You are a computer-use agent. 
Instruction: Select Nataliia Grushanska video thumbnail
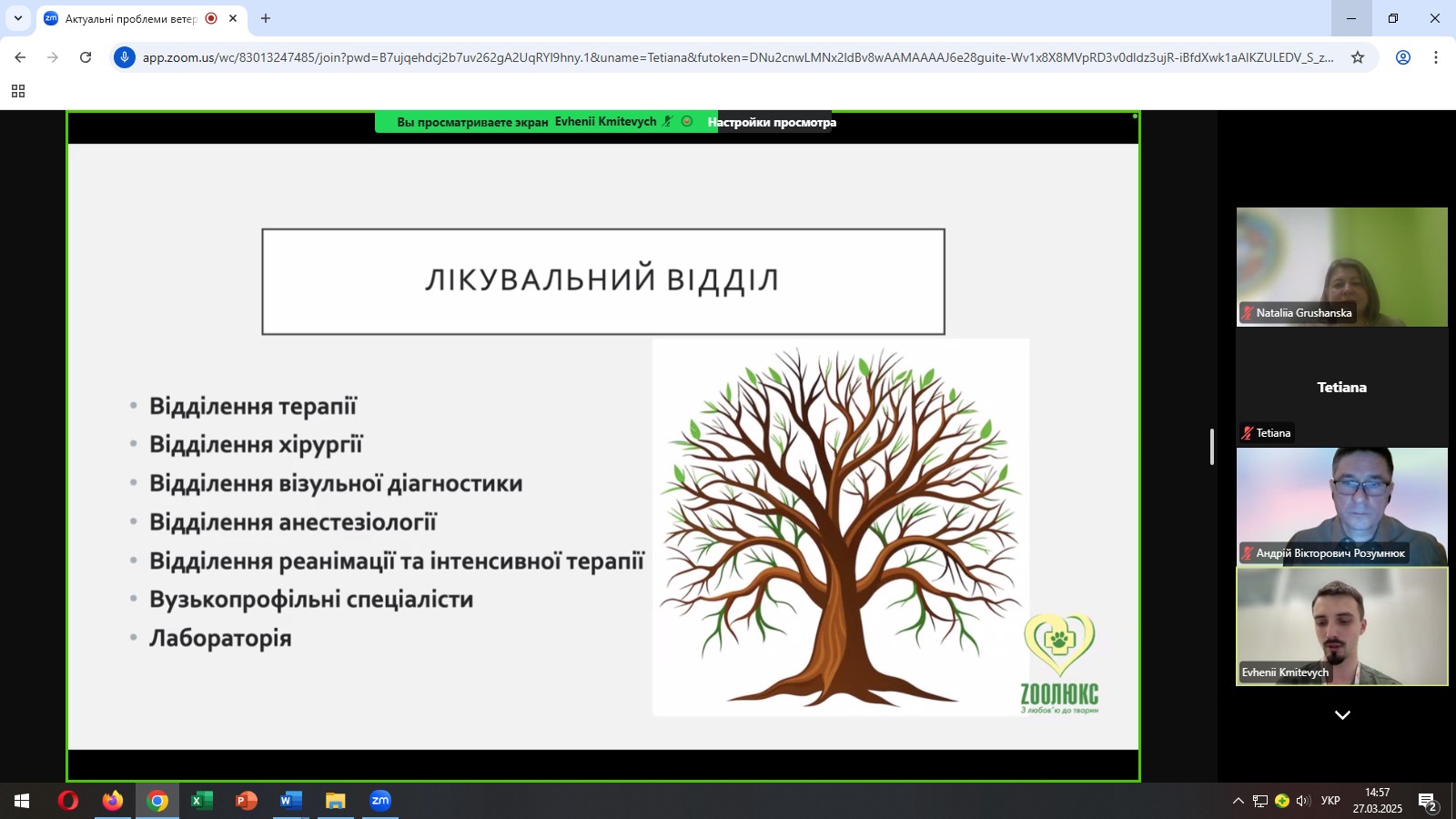[1341, 267]
